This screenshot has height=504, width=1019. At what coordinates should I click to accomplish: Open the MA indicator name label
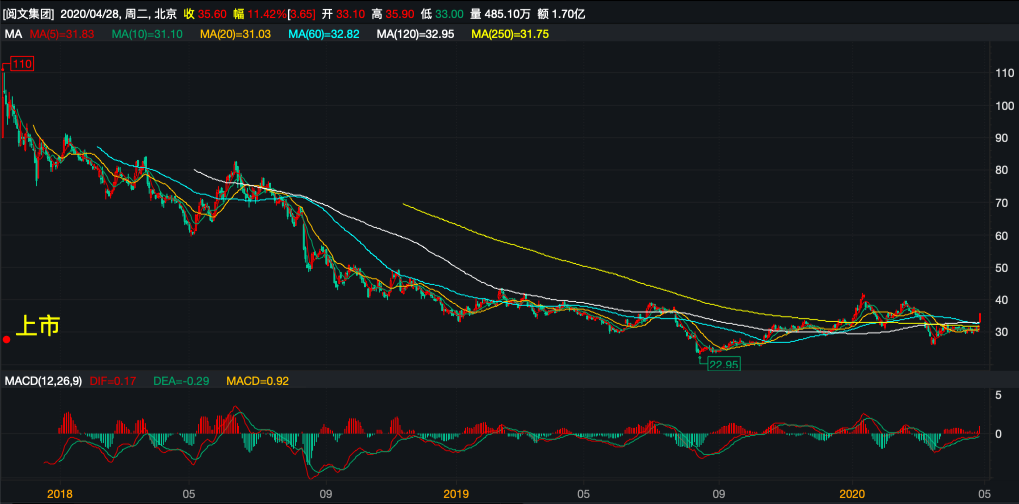pos(13,34)
